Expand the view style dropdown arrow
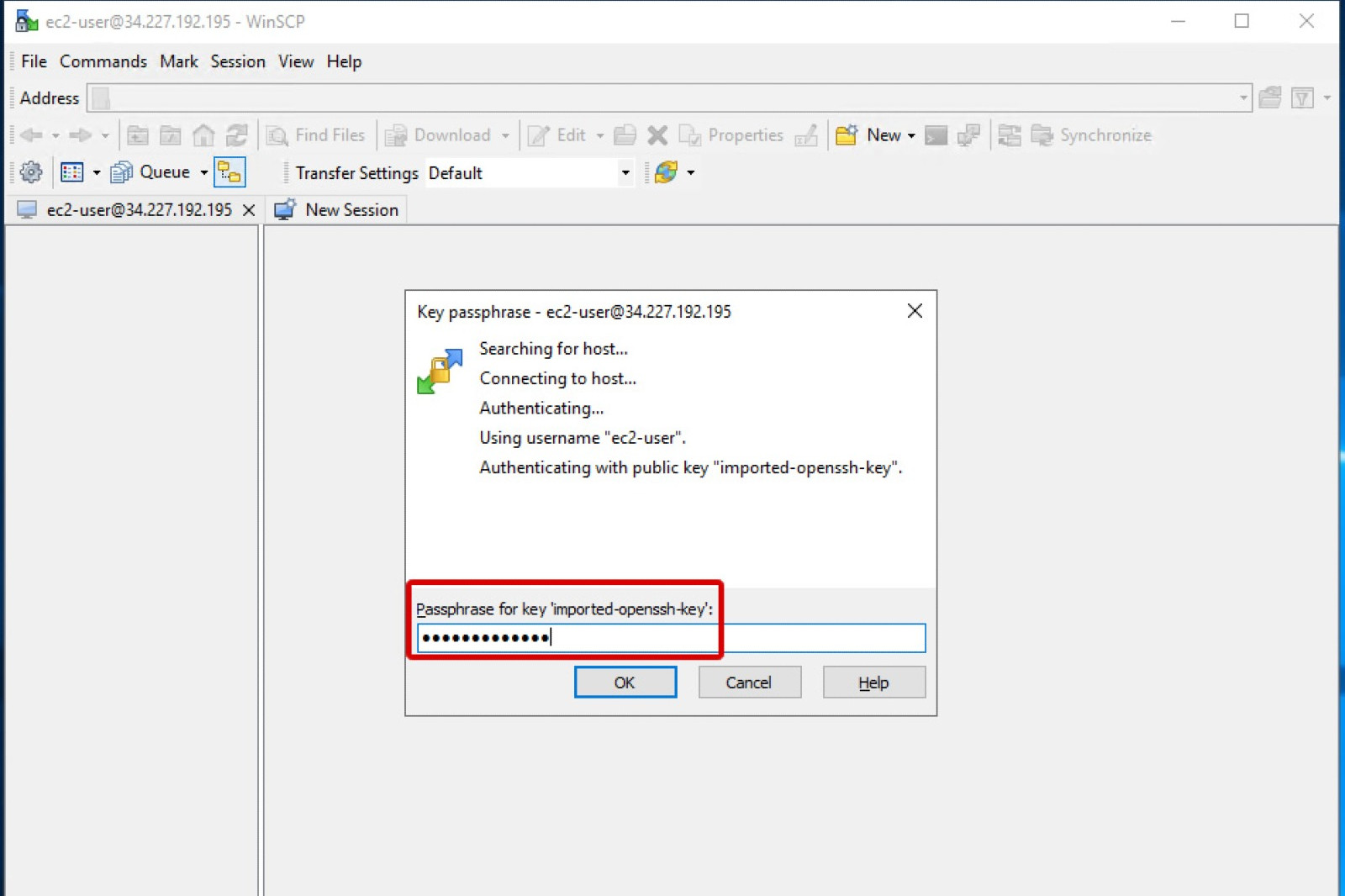The image size is (1345, 896). [x=97, y=172]
